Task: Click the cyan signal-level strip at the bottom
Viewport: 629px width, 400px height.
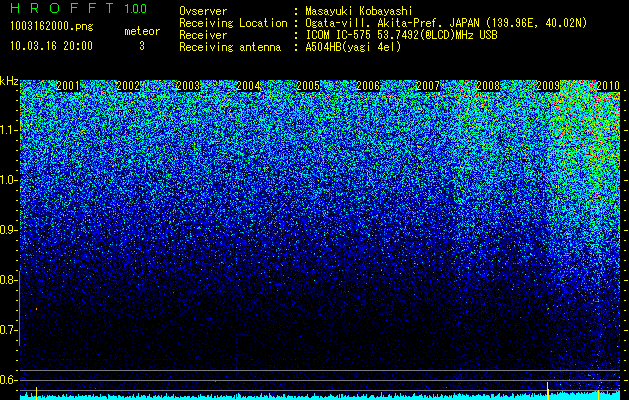Action: [x=320, y=396]
